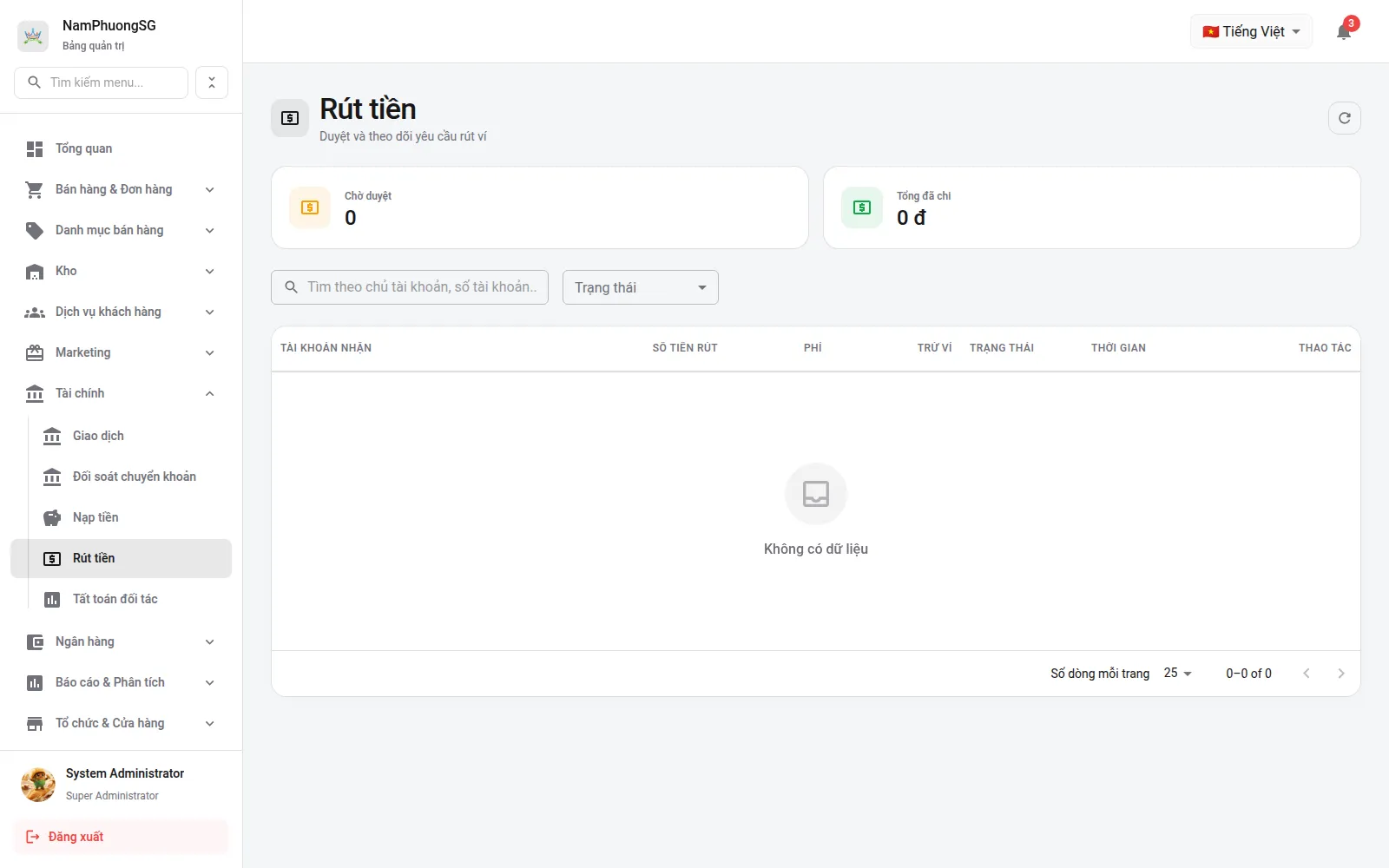Go to the previous page arrow
The image size is (1389, 868).
pos(1307,674)
